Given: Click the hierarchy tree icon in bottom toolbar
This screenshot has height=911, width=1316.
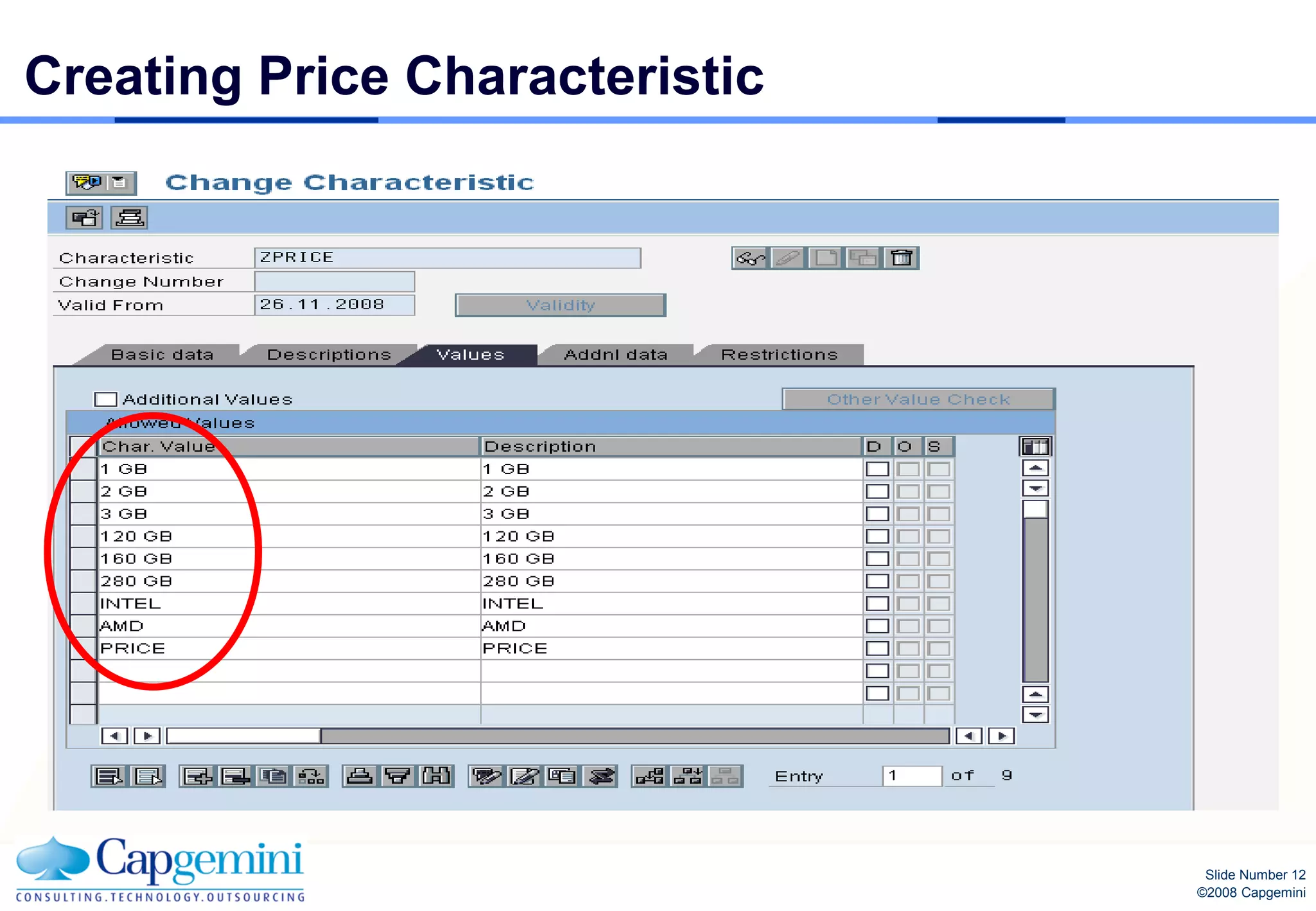Looking at the screenshot, I should coord(650,777).
